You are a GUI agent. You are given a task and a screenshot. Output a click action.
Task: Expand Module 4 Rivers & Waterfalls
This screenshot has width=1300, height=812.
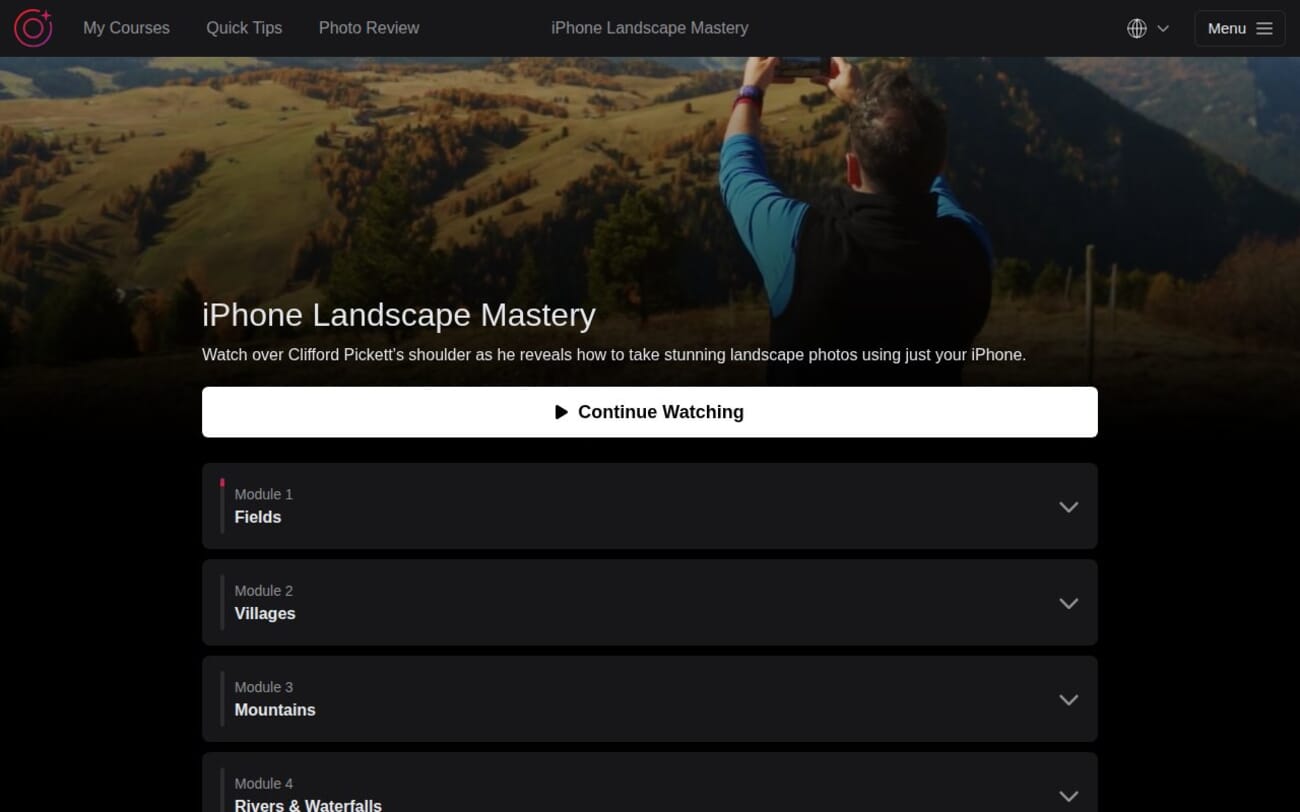(x=1068, y=796)
